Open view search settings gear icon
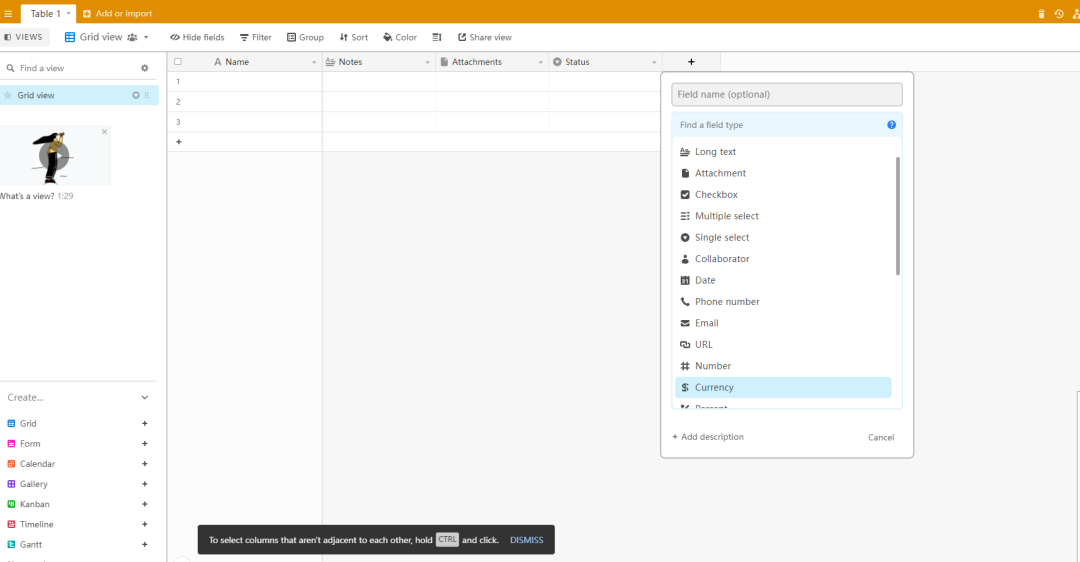Viewport: 1080px width, 562px height. 144,68
